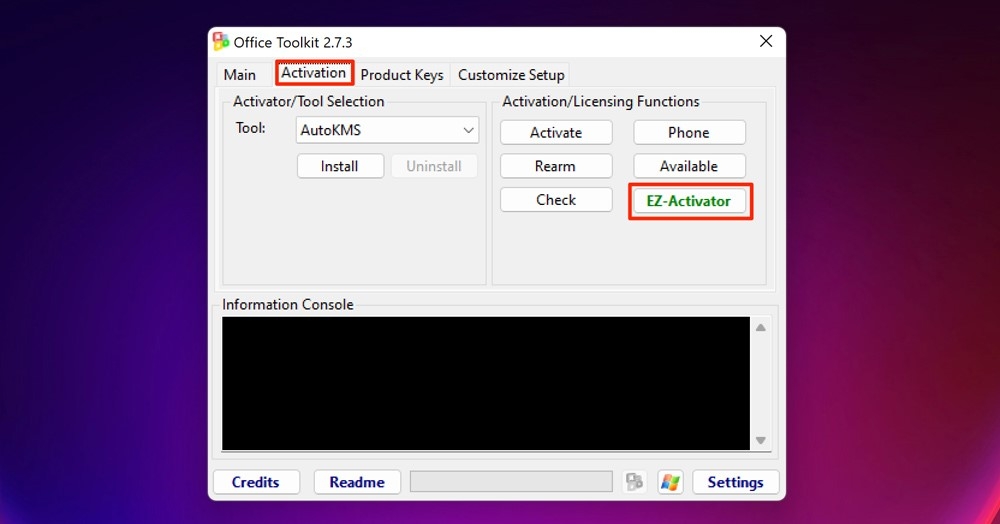Viewport: 1000px width, 524px height.
Task: Click the Tool combo box arrow
Action: (x=468, y=130)
